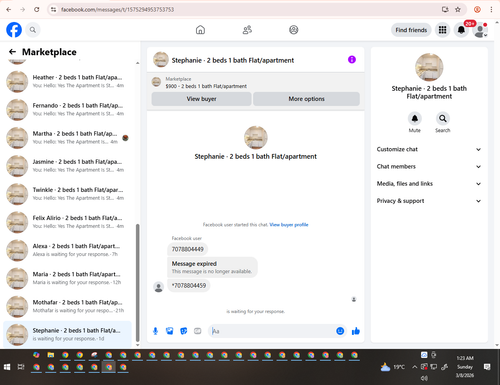The image size is (500, 385).
Task: Attach a photo file icon
Action: [x=170, y=331]
